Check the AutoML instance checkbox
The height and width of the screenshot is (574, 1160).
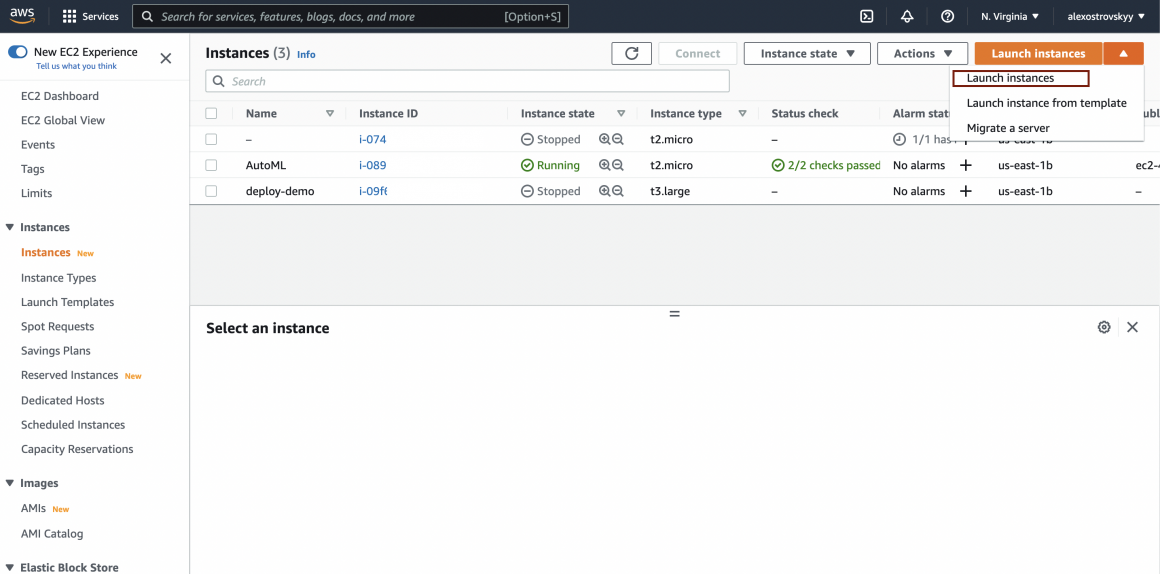tap(211, 165)
